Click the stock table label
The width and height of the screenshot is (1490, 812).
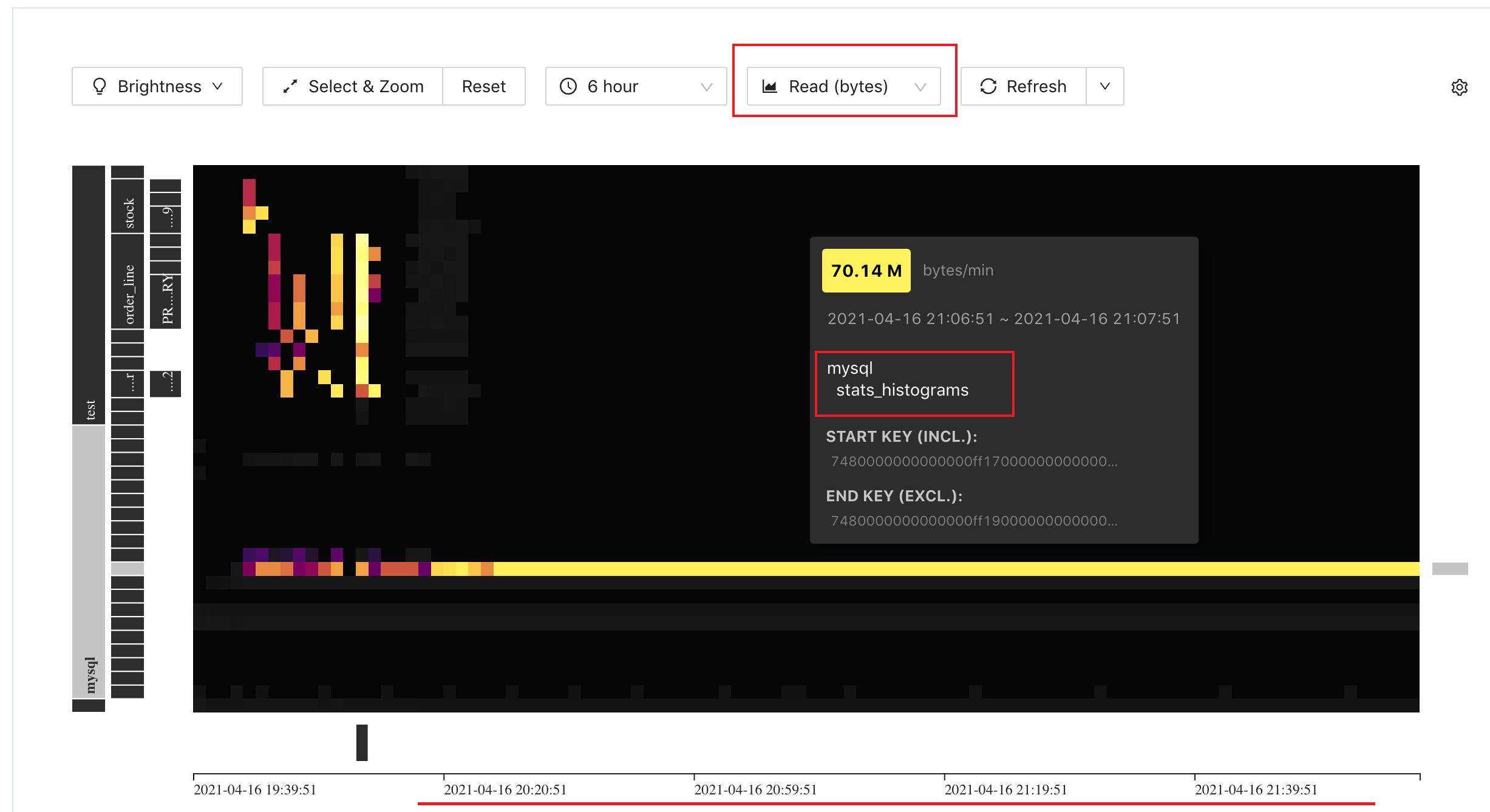coord(128,206)
